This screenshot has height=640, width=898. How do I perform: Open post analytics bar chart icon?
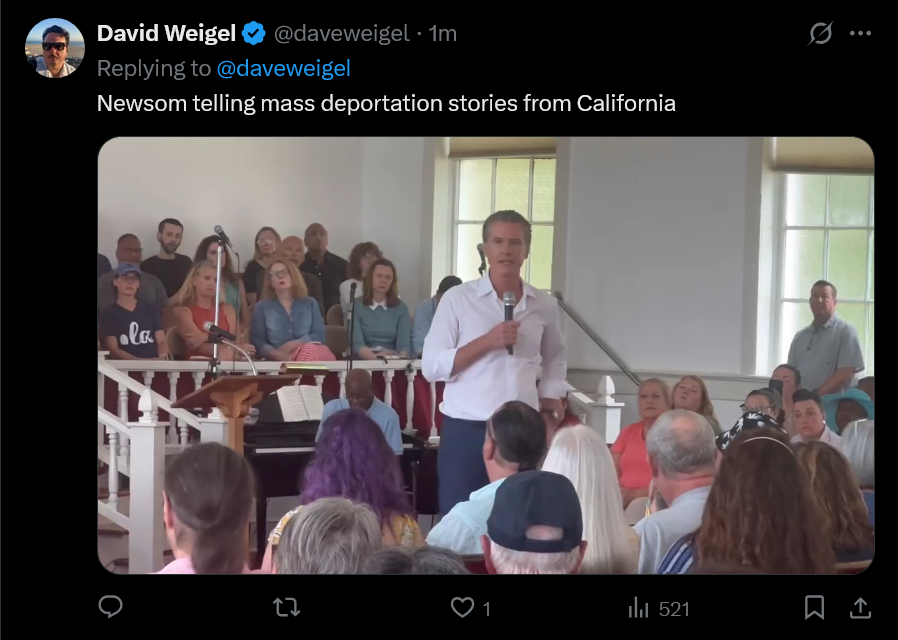click(638, 607)
